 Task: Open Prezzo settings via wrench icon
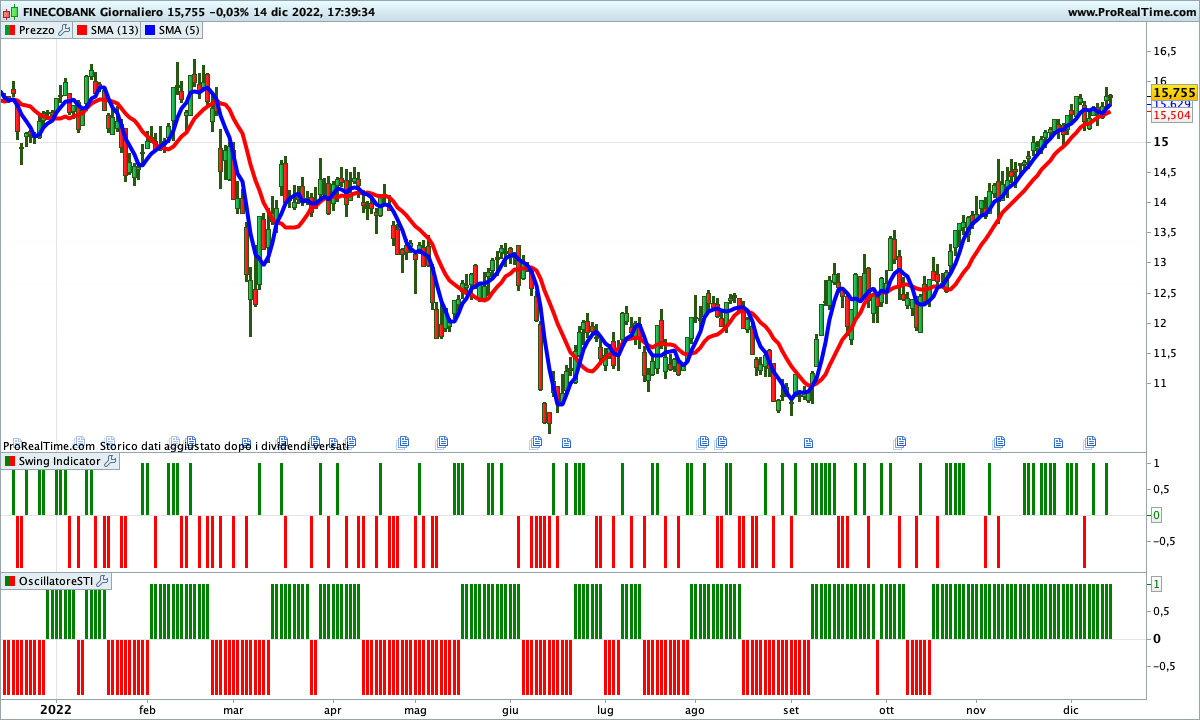click(x=64, y=30)
